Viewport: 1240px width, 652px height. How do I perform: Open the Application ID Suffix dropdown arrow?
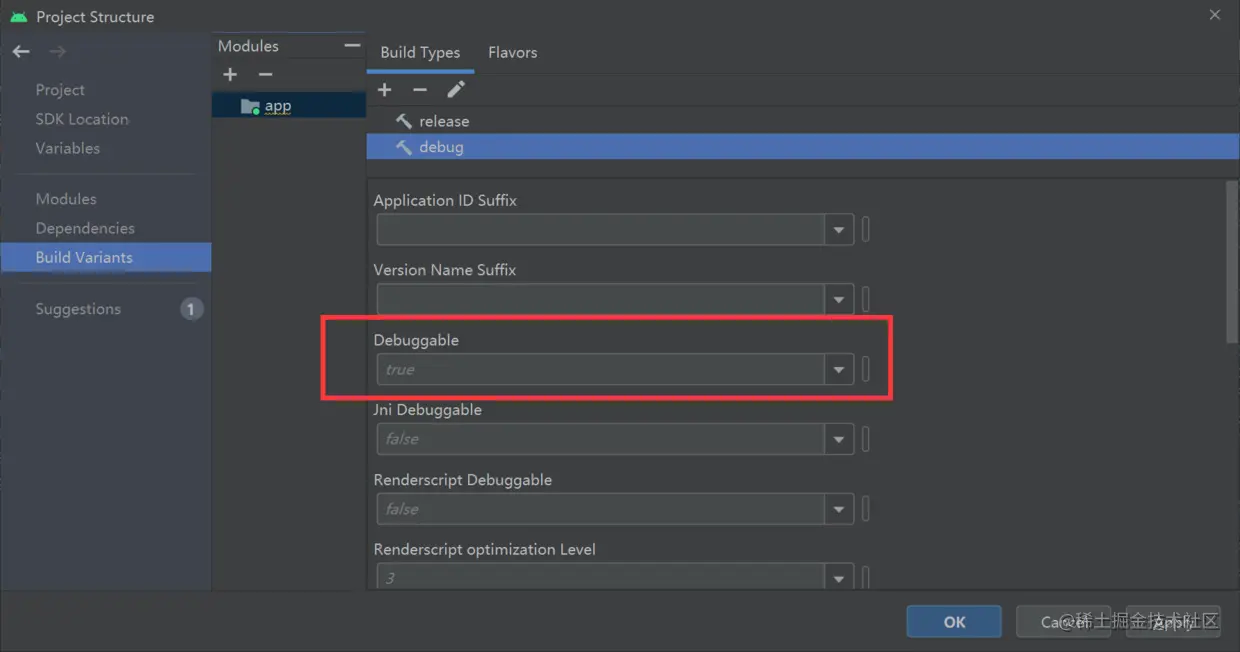pyautogui.click(x=839, y=230)
